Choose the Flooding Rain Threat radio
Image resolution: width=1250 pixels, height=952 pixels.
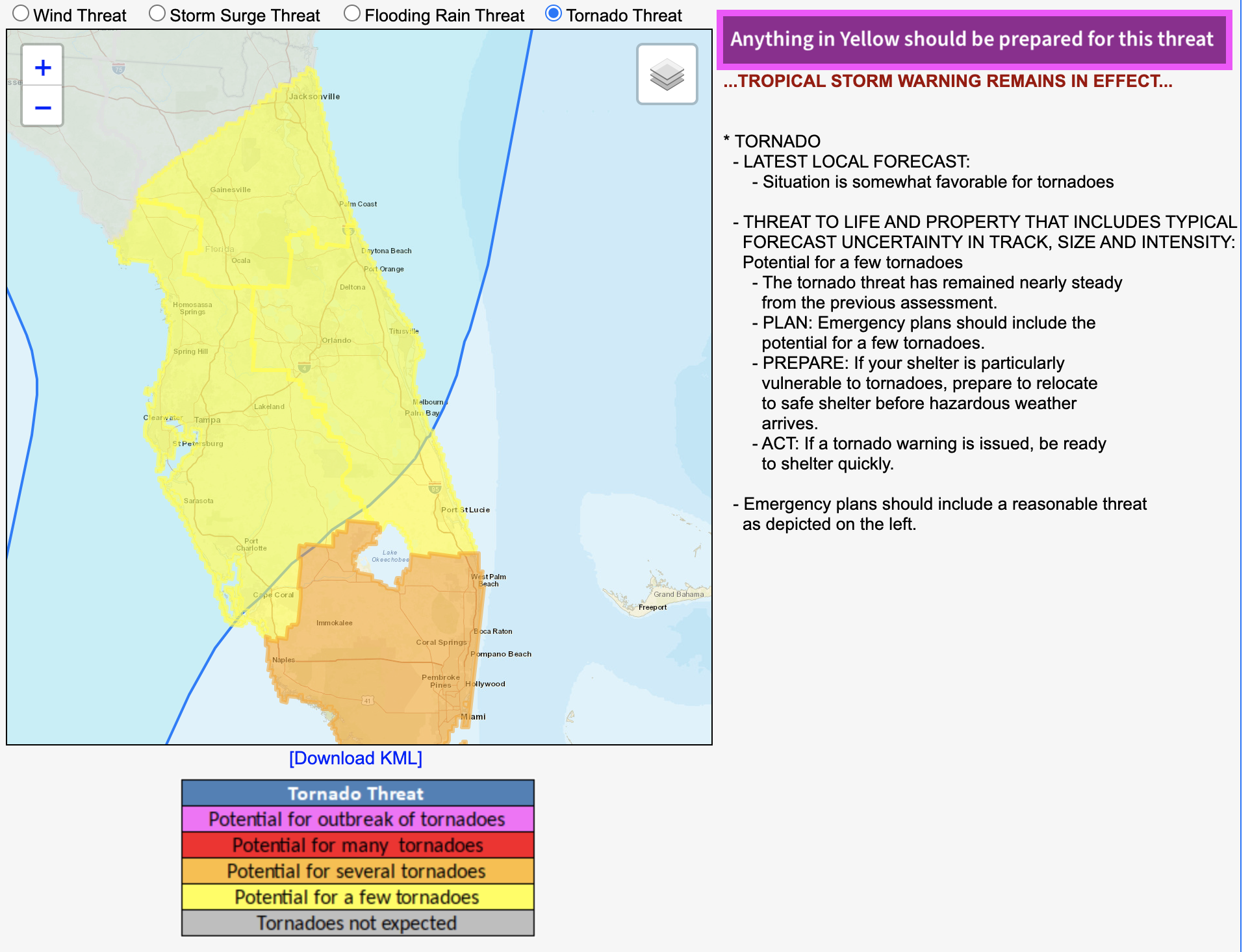coord(352,14)
